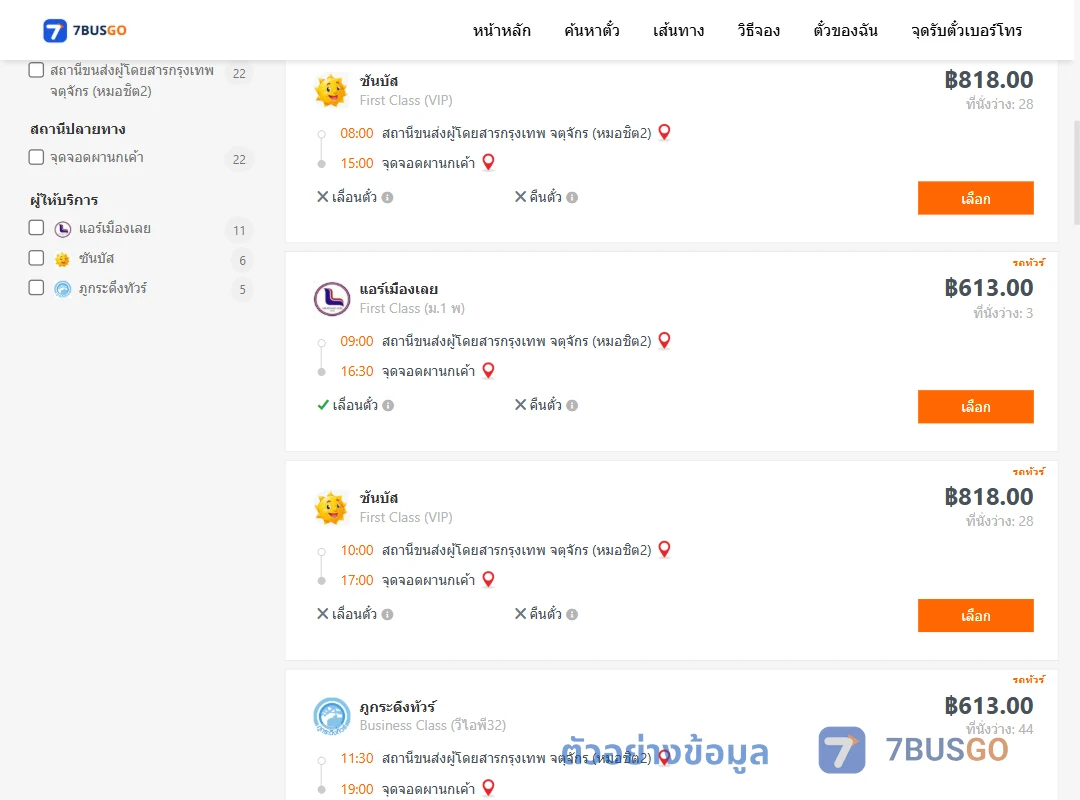Click the ฿613.00 price on the 09:00 trip
The height and width of the screenshot is (800, 1080).
tap(988, 288)
